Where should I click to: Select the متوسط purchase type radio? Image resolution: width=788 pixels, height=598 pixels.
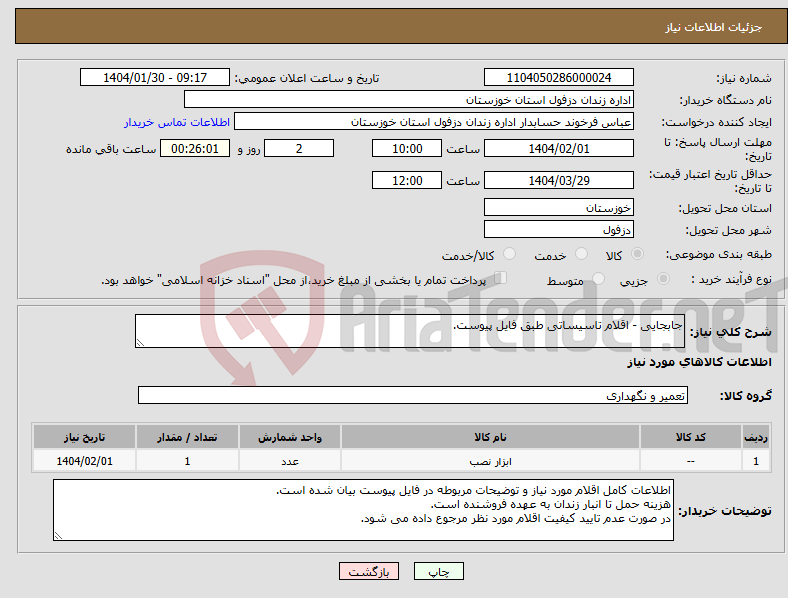pyautogui.click(x=598, y=278)
